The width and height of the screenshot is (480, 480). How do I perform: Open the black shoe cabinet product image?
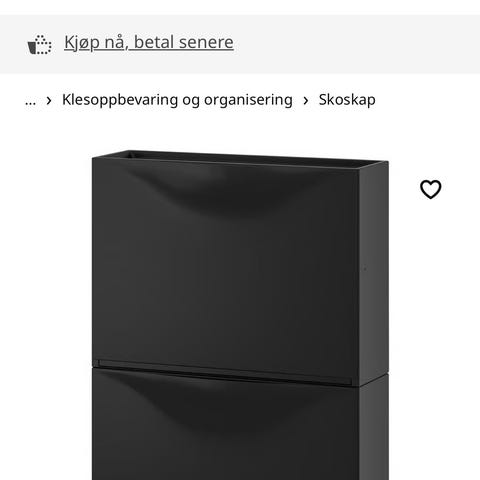pyautogui.click(x=240, y=315)
